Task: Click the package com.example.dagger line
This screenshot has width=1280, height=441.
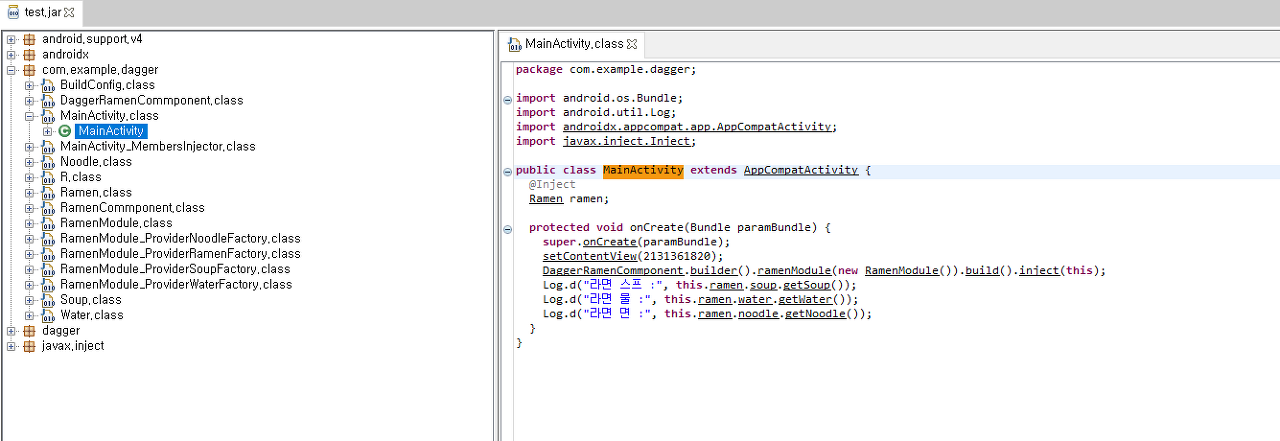Action: click(606, 69)
